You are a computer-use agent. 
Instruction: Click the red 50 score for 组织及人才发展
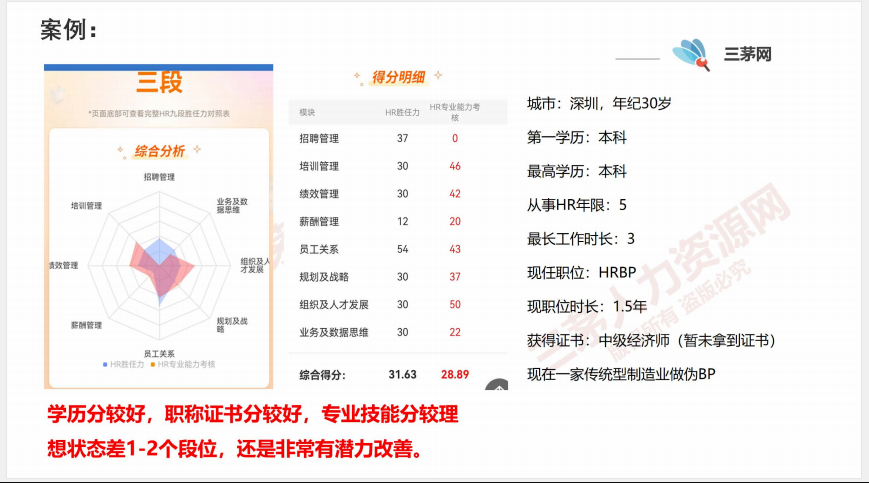[x=455, y=305]
